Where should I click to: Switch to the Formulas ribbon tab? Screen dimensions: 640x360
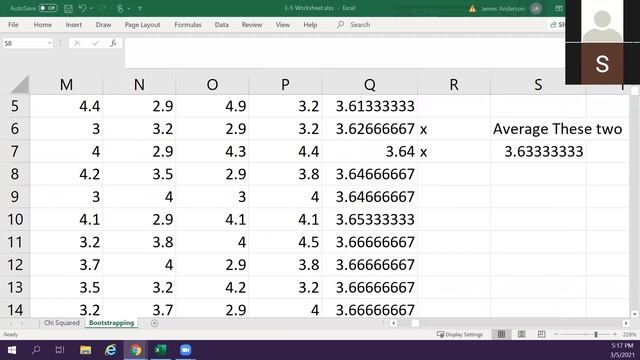click(188, 25)
